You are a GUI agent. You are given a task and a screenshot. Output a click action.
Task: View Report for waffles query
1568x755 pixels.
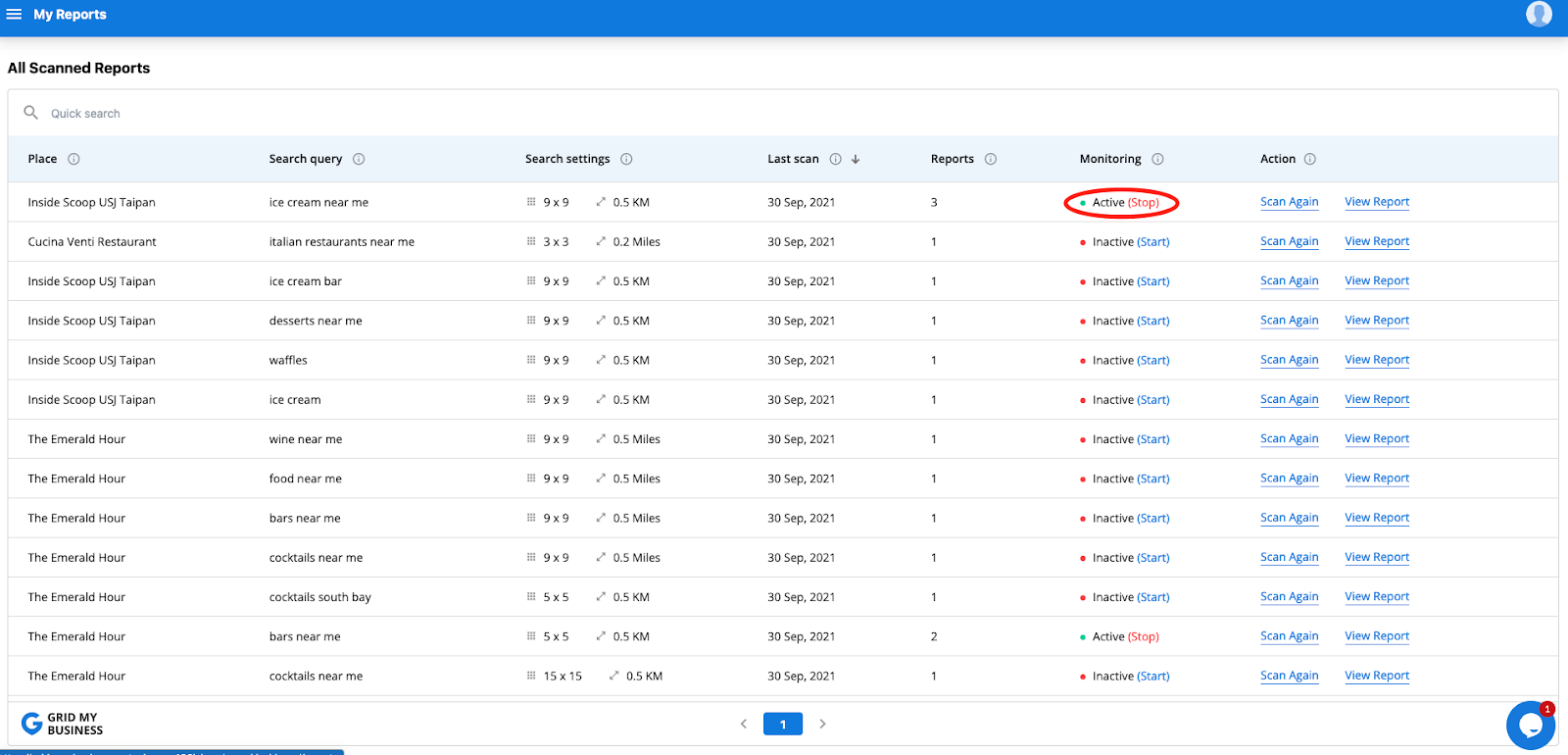pos(1377,360)
